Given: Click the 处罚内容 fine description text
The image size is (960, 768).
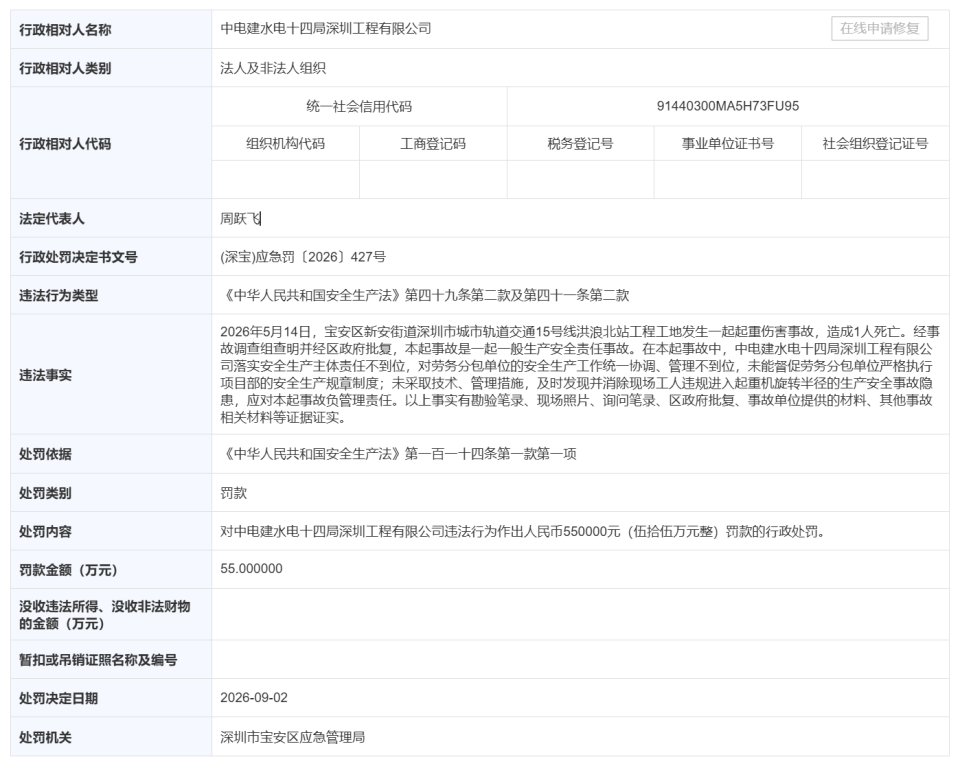Looking at the screenshot, I should click(522, 532).
